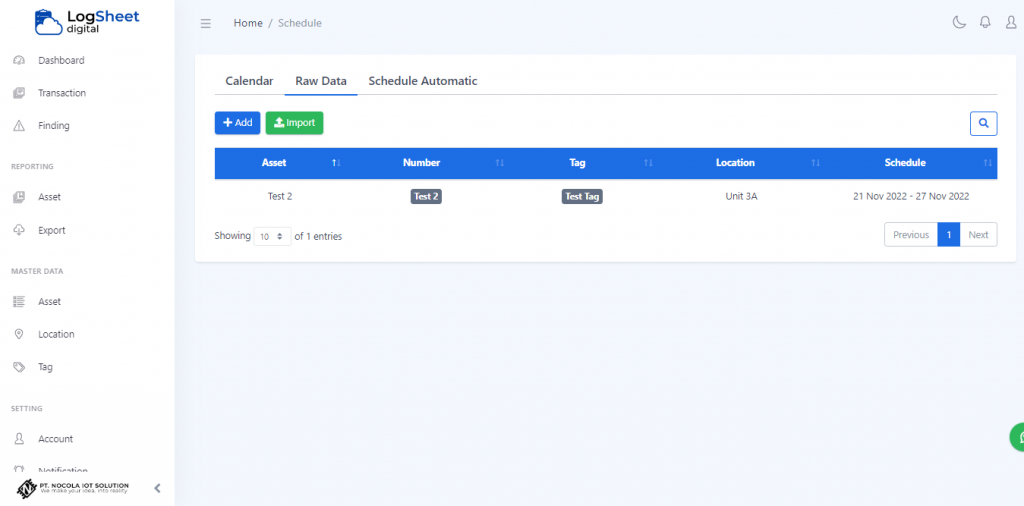Click the Transaction sidebar icon
The width and height of the screenshot is (1024, 506).
pyautogui.click(x=19, y=93)
